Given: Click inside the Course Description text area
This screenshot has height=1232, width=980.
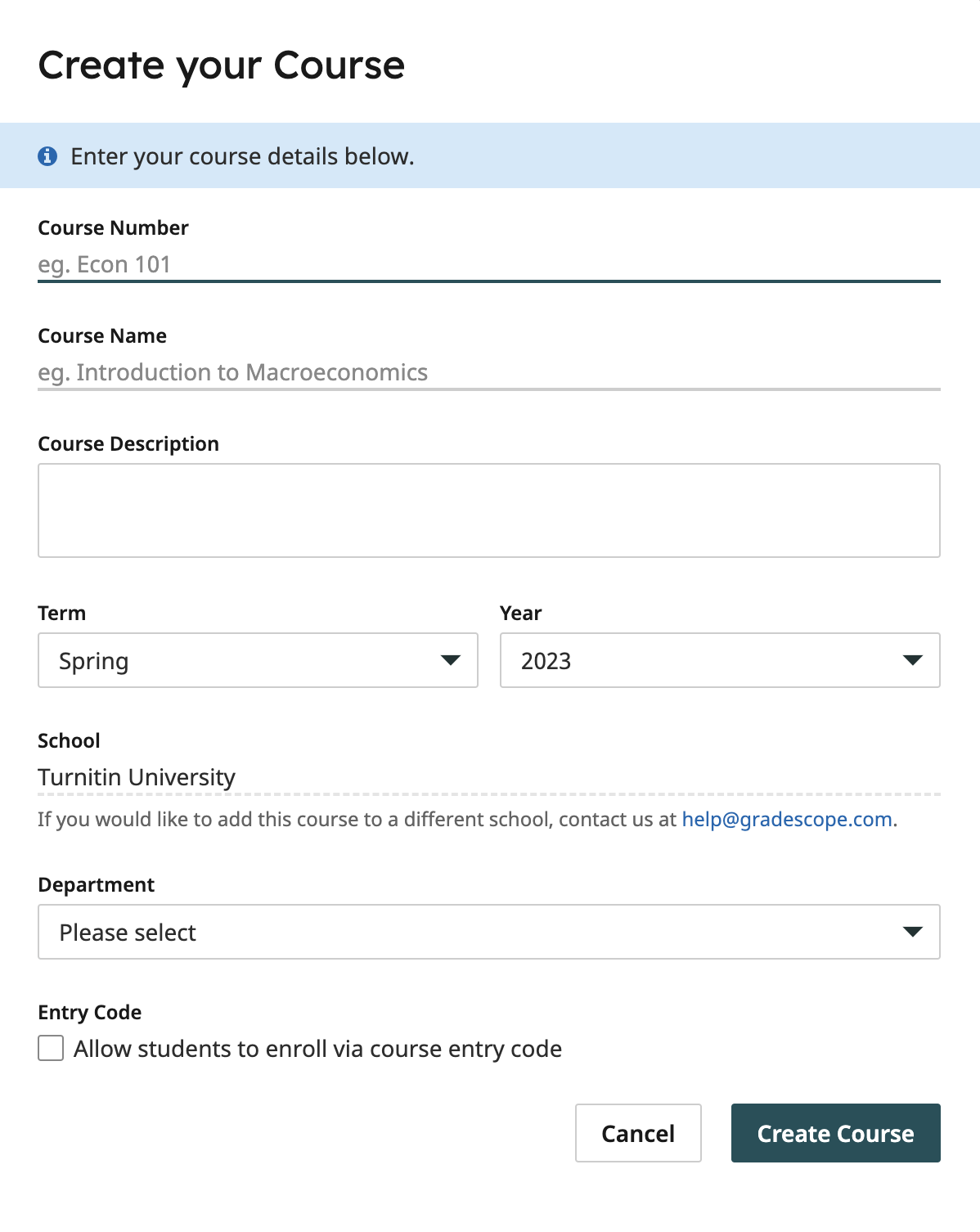Looking at the screenshot, I should point(489,510).
